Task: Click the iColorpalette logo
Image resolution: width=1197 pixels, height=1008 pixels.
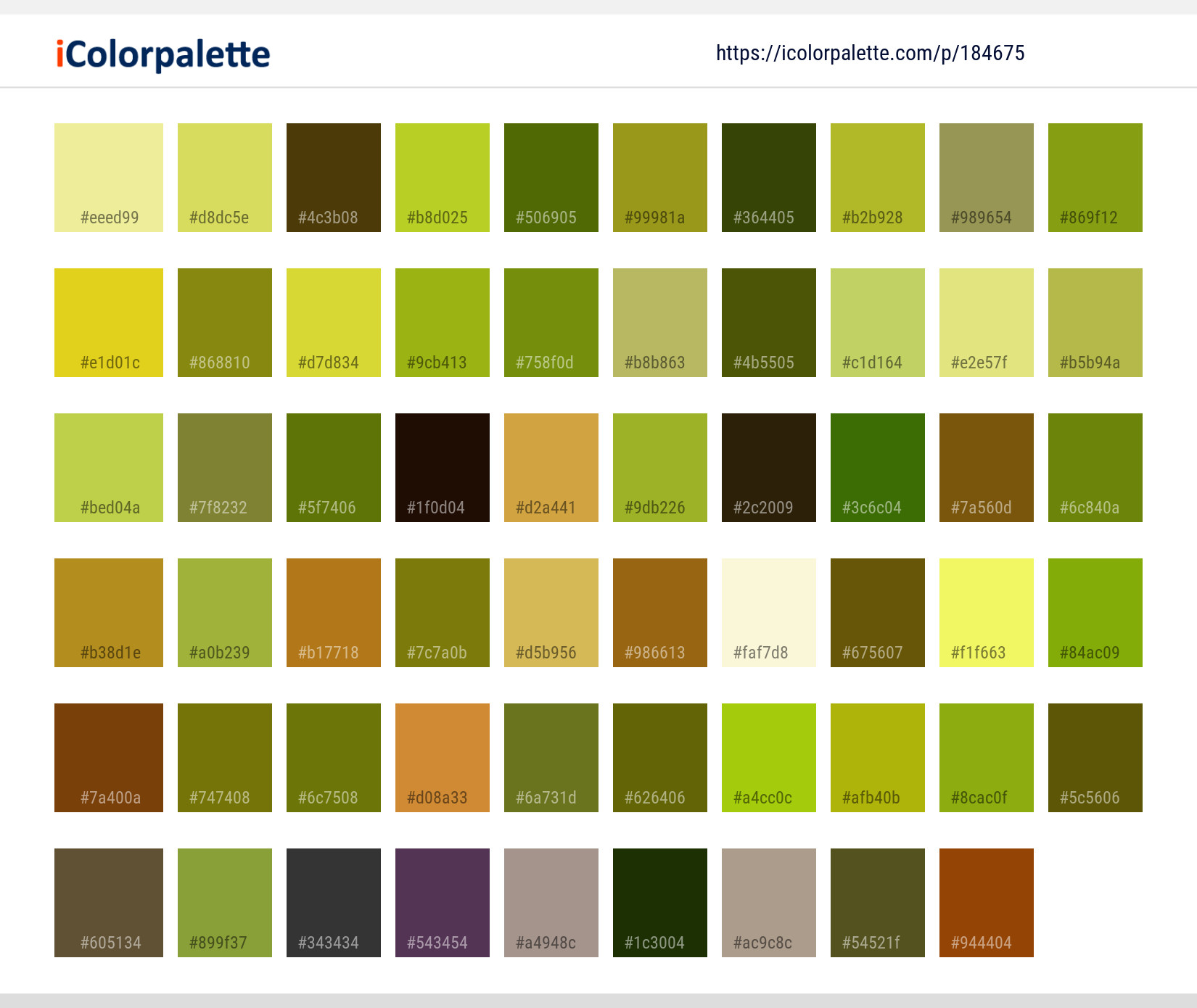Action: coord(163,54)
